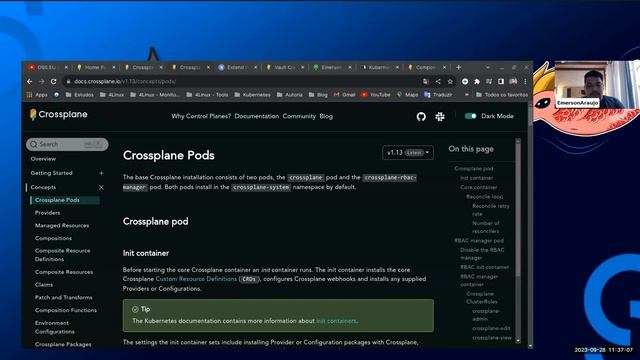
Task: Open Managed Resources in the sidebar
Action: point(62,225)
